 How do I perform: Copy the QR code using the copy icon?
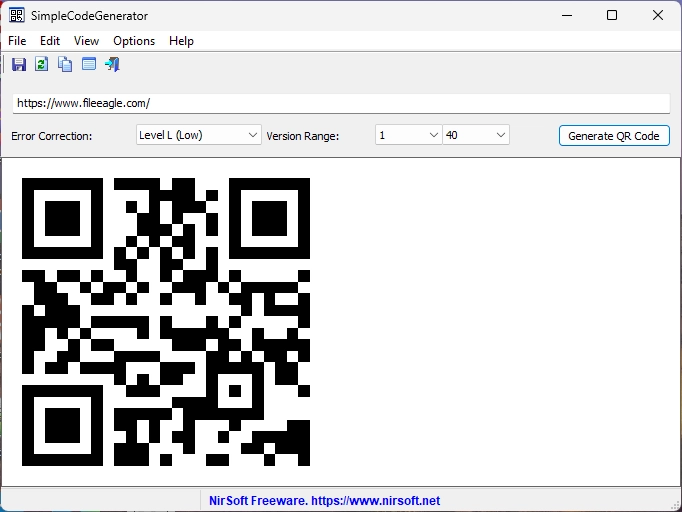65,64
